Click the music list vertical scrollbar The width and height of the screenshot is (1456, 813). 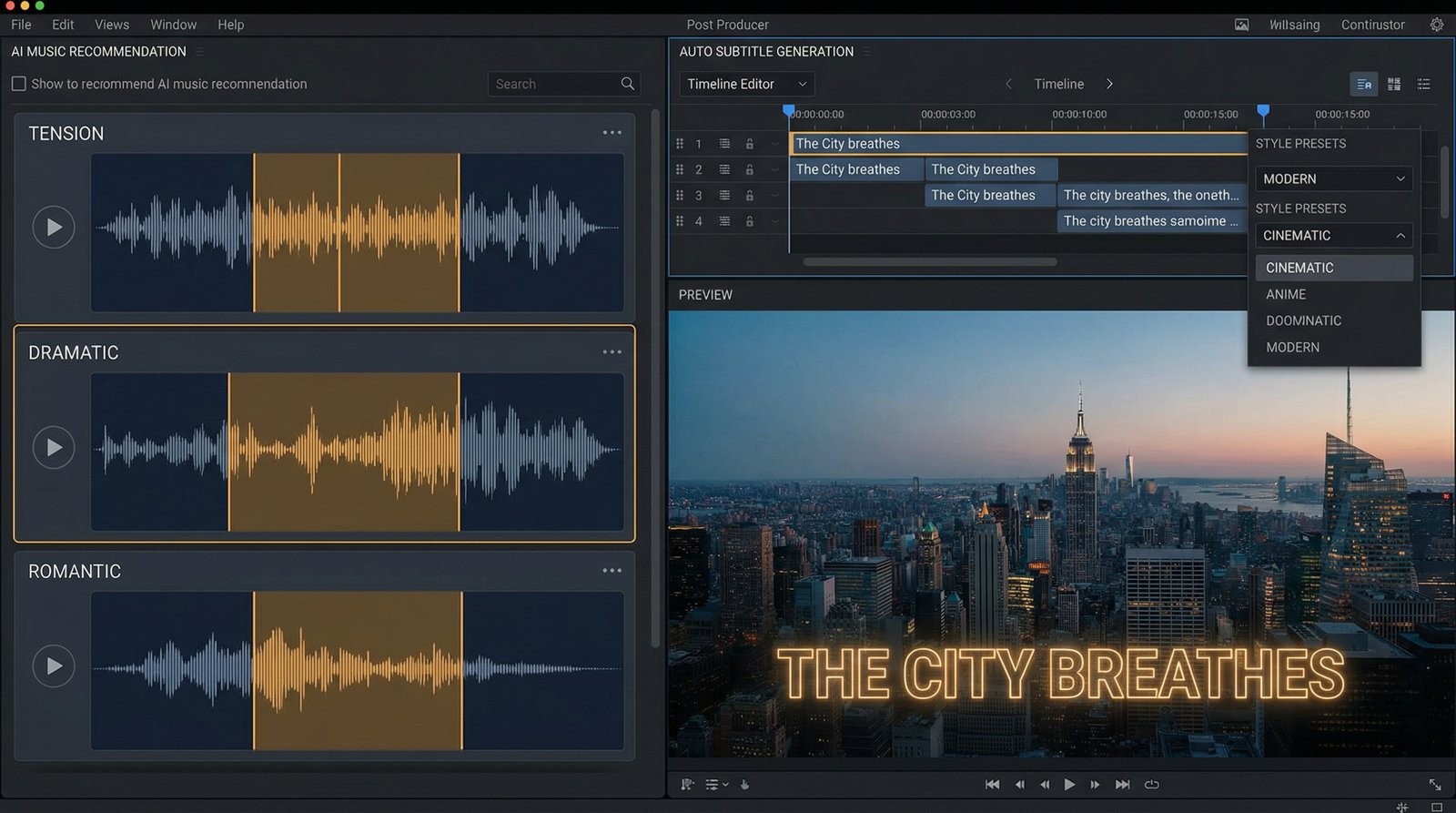(655, 378)
